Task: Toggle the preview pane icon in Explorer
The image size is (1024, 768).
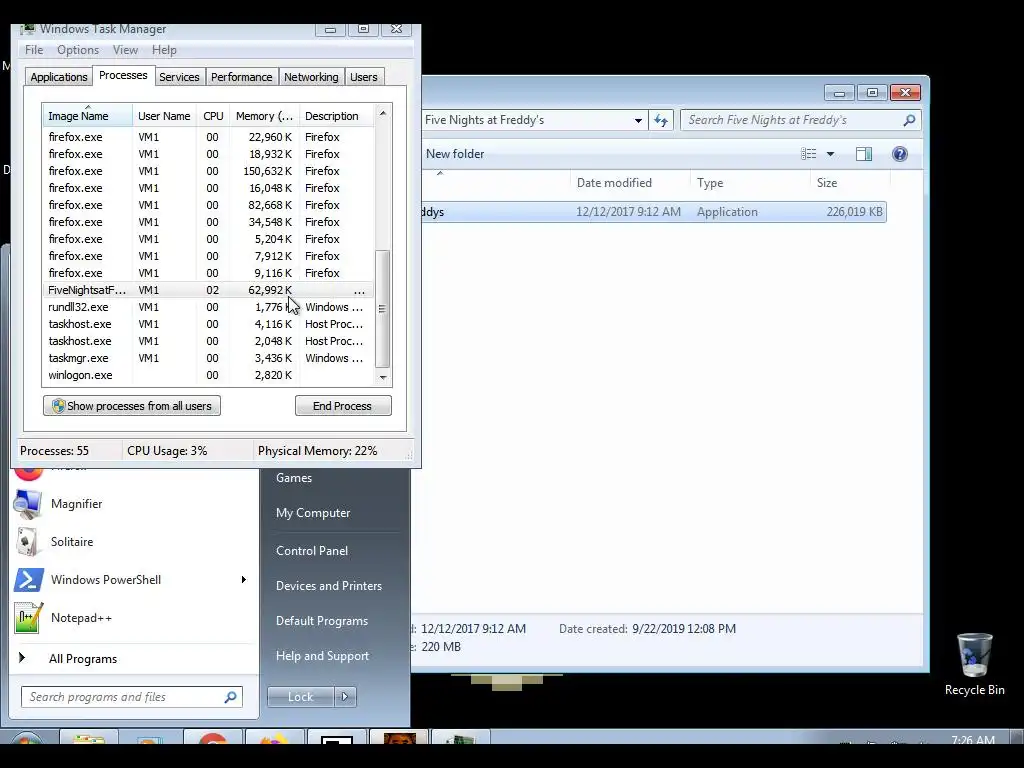Action: pos(863,154)
